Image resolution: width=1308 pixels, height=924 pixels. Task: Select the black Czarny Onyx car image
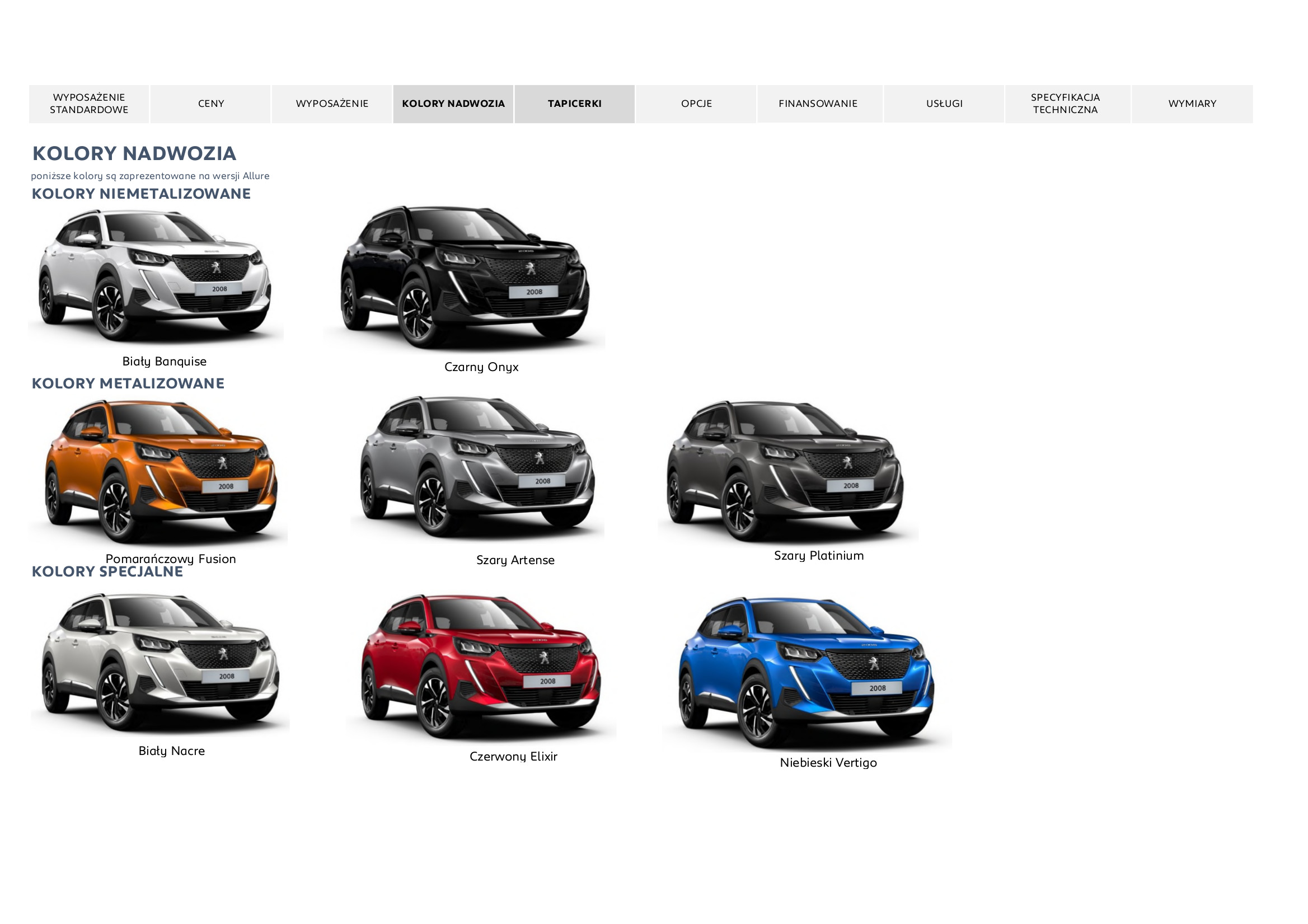click(x=465, y=278)
